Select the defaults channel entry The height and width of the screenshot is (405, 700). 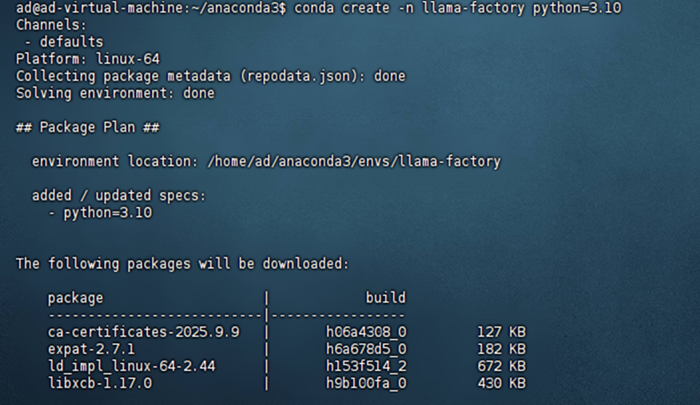pos(66,42)
